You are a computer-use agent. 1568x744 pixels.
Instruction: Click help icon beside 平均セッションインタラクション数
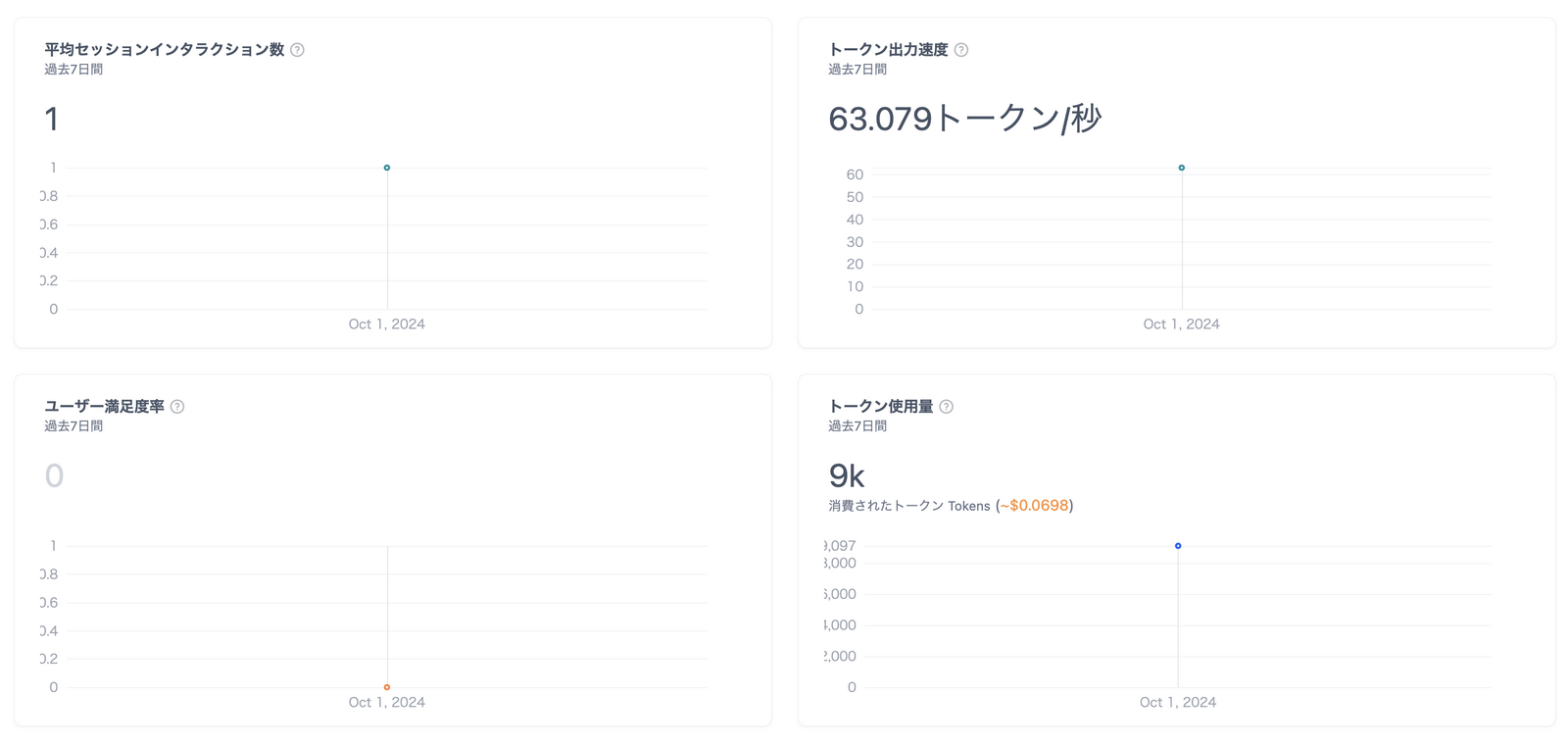[x=297, y=50]
